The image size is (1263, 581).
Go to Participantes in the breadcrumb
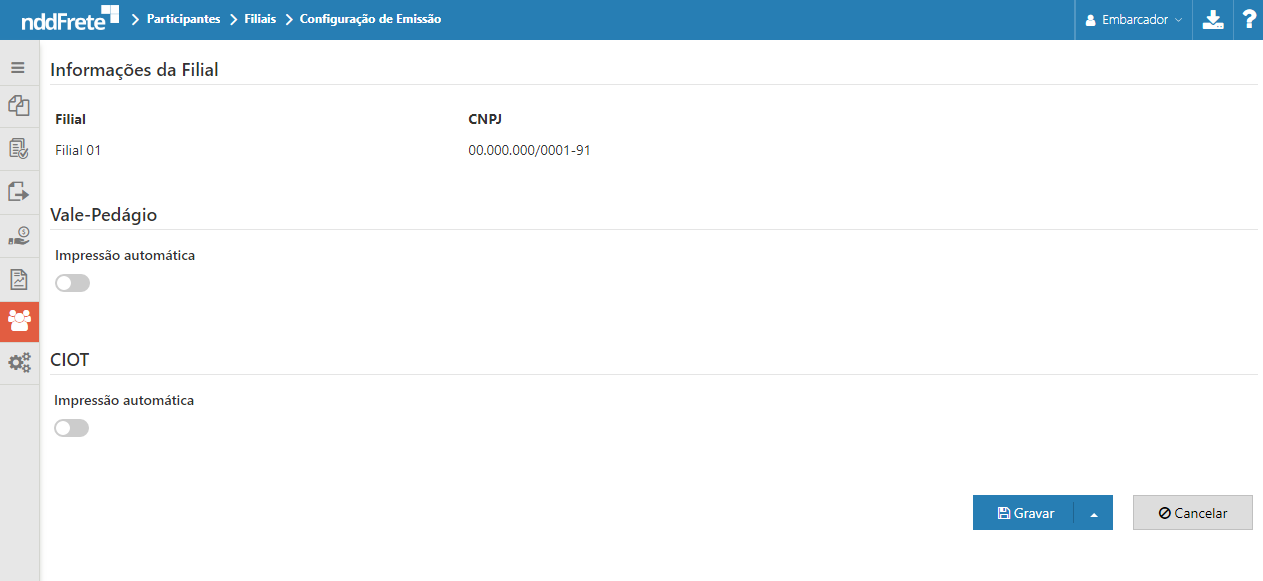point(183,19)
